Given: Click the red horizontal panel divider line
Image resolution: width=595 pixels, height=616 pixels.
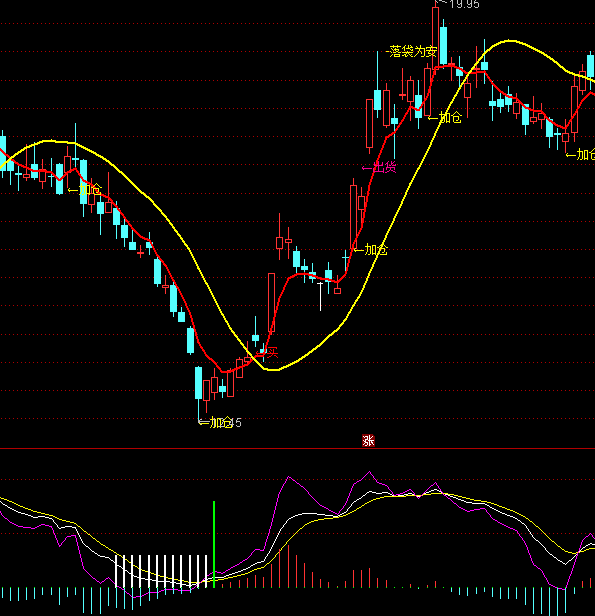Looking at the screenshot, I should tap(297, 448).
